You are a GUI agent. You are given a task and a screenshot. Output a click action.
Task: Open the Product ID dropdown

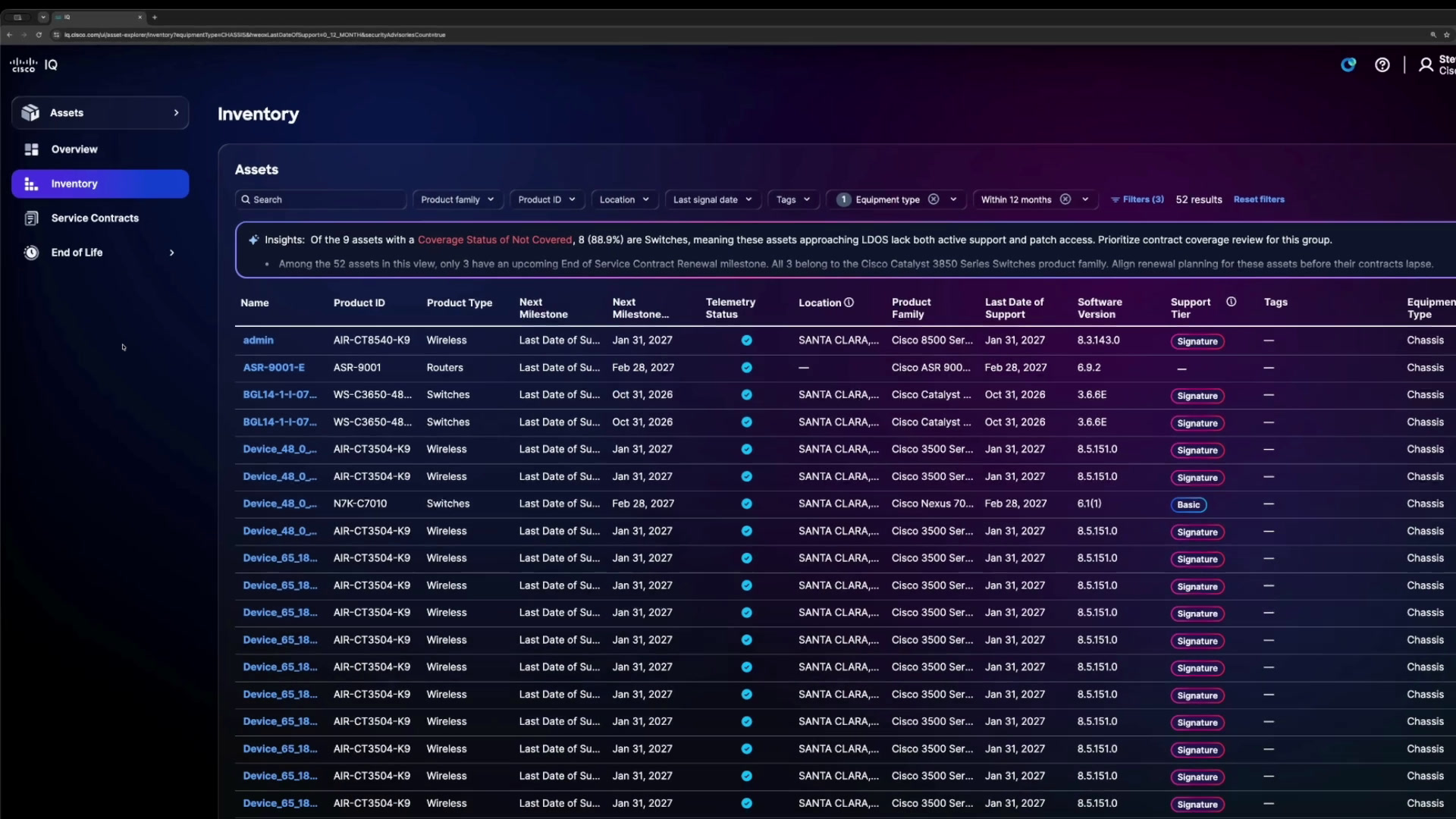tap(547, 199)
